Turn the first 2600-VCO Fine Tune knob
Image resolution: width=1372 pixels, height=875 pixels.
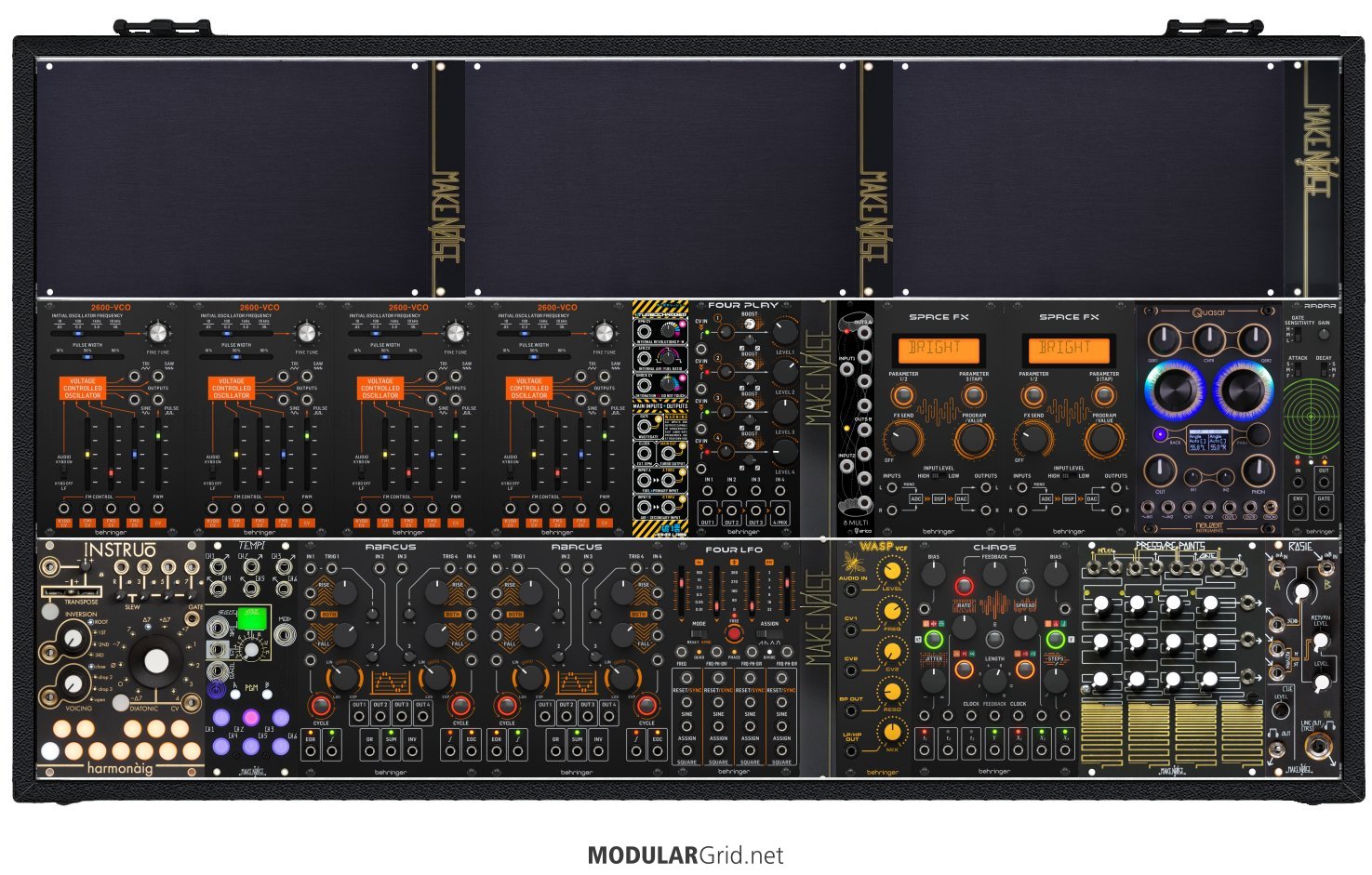pos(158,333)
